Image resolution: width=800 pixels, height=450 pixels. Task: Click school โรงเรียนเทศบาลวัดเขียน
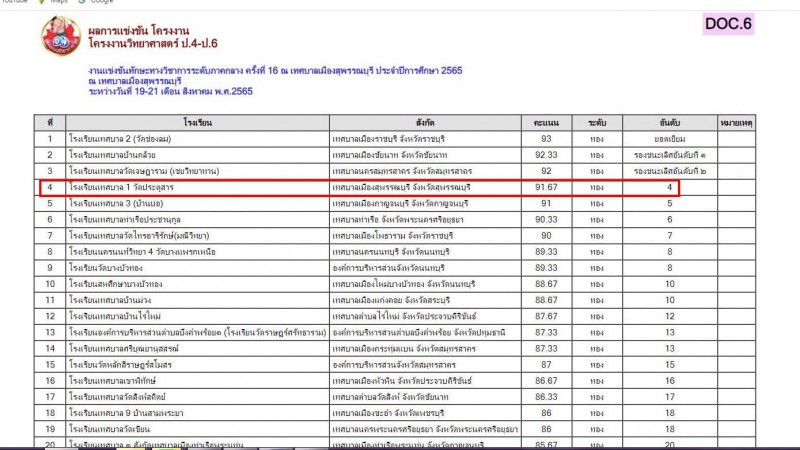109,429
